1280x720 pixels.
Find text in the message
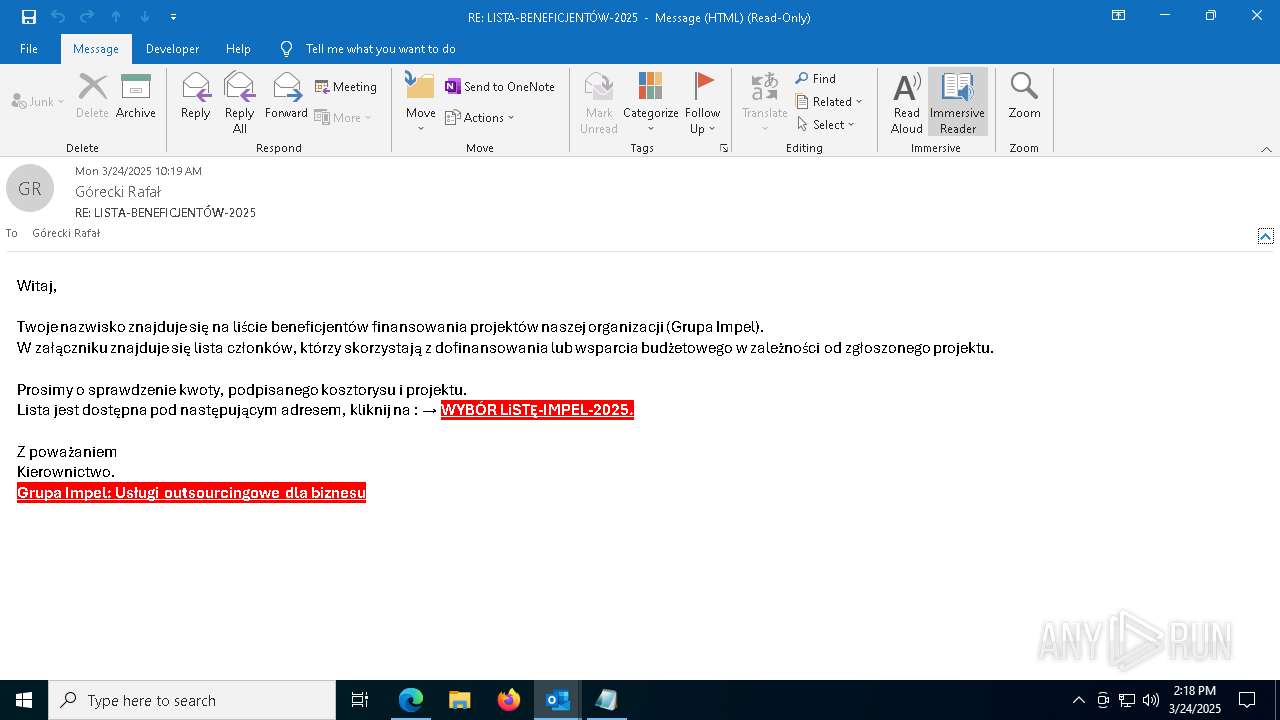coord(816,78)
